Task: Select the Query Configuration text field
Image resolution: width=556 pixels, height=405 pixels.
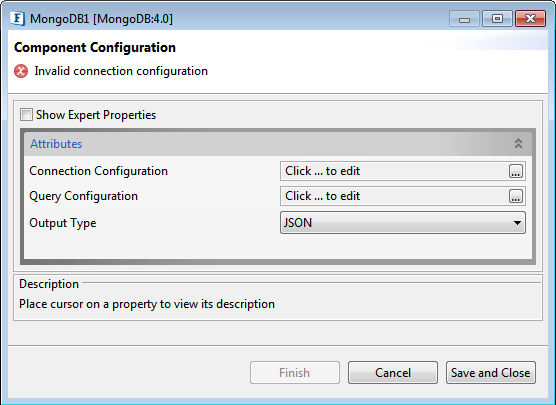Action: point(395,196)
